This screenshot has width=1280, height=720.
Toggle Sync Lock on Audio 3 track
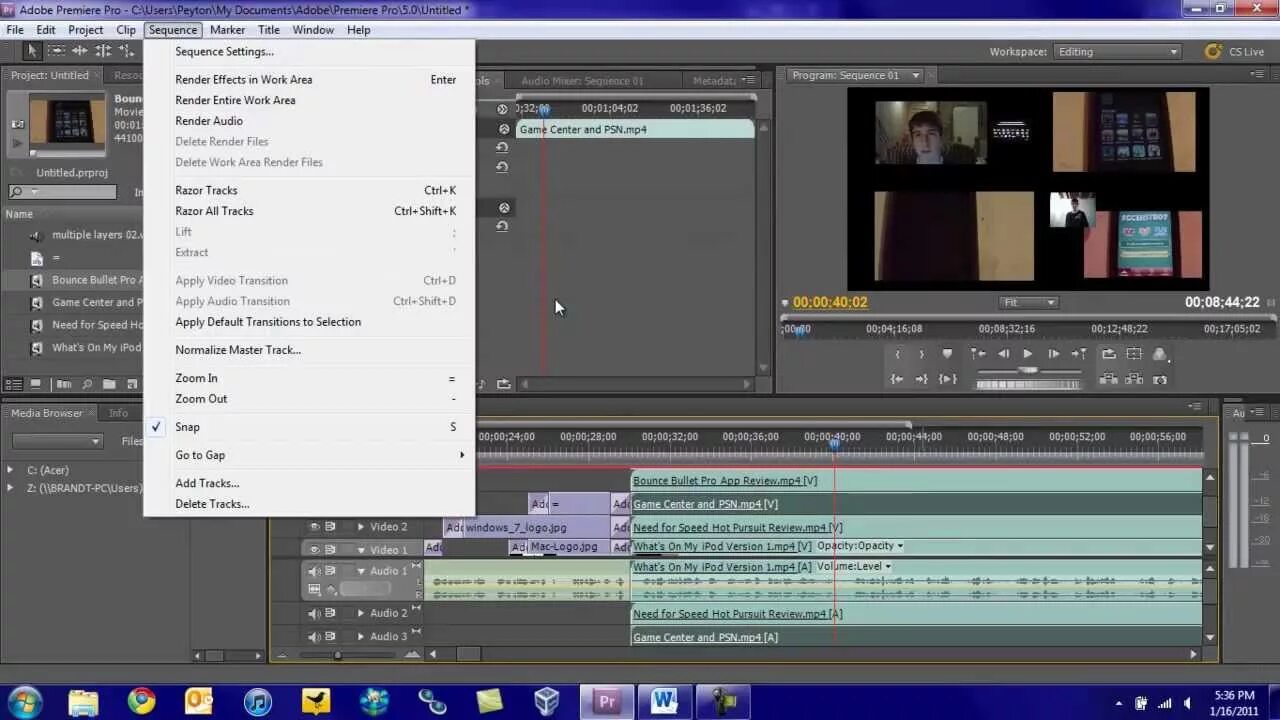331,637
